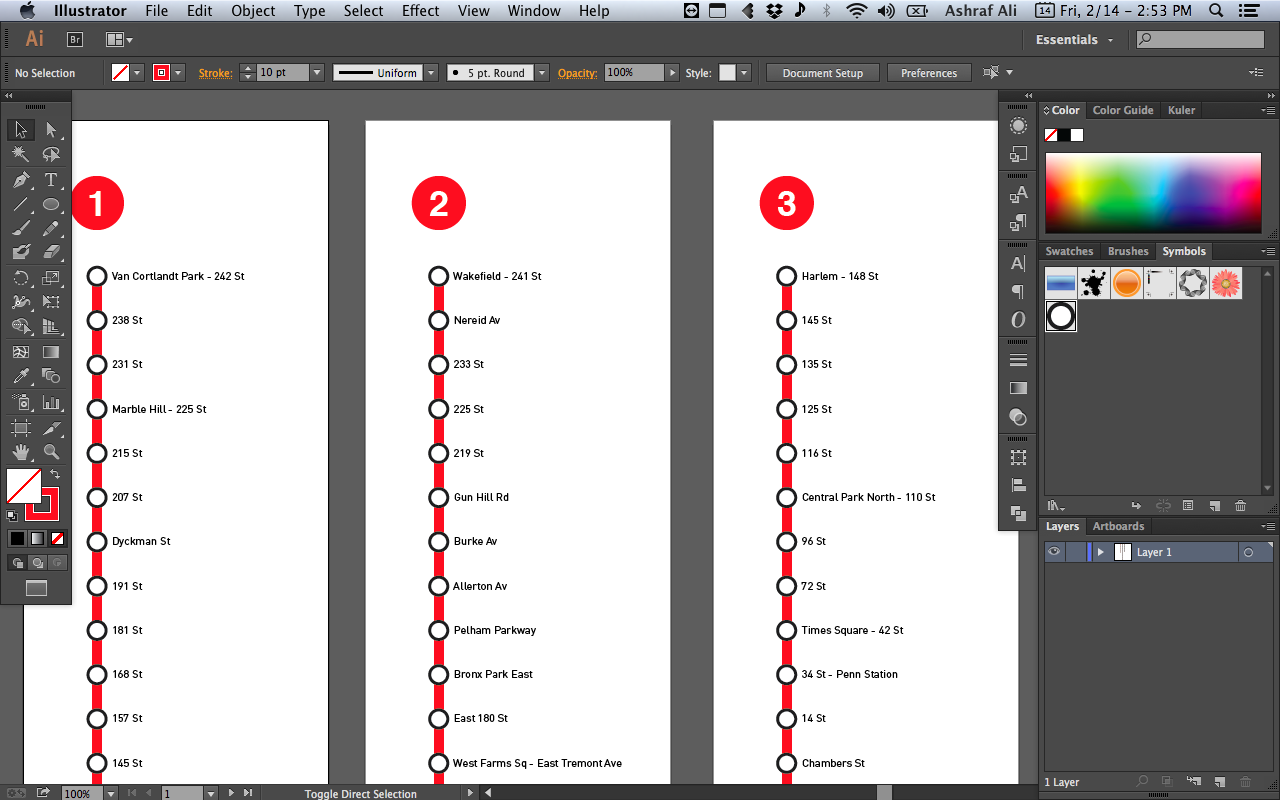Select the Shape Builder tool

[x=21, y=326]
